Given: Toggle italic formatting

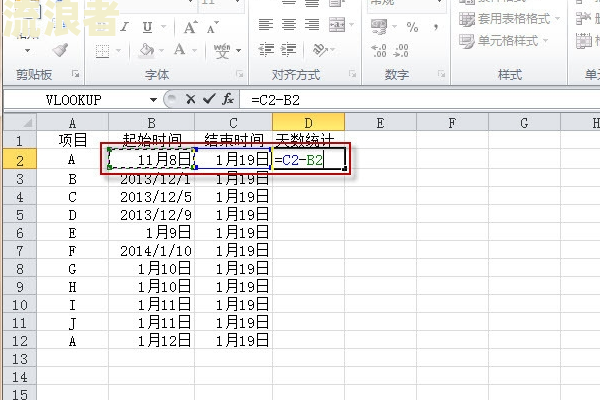Looking at the screenshot, I should [124, 27].
